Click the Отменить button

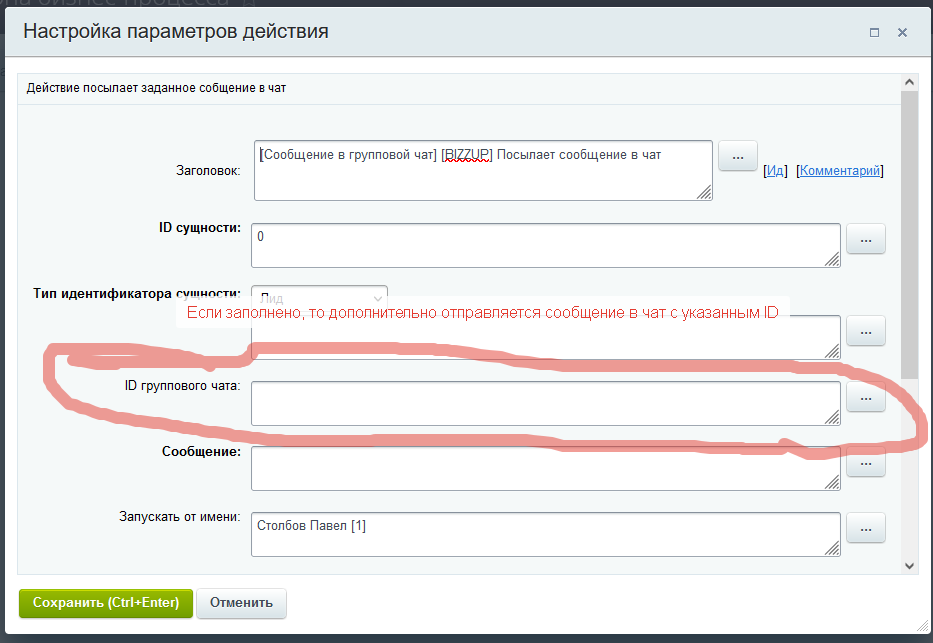[242, 603]
